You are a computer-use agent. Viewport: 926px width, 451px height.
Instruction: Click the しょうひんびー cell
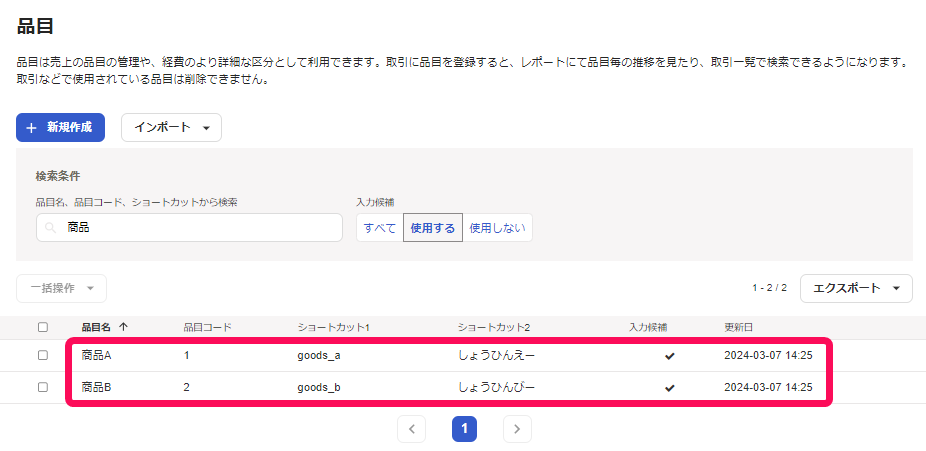(x=496, y=387)
